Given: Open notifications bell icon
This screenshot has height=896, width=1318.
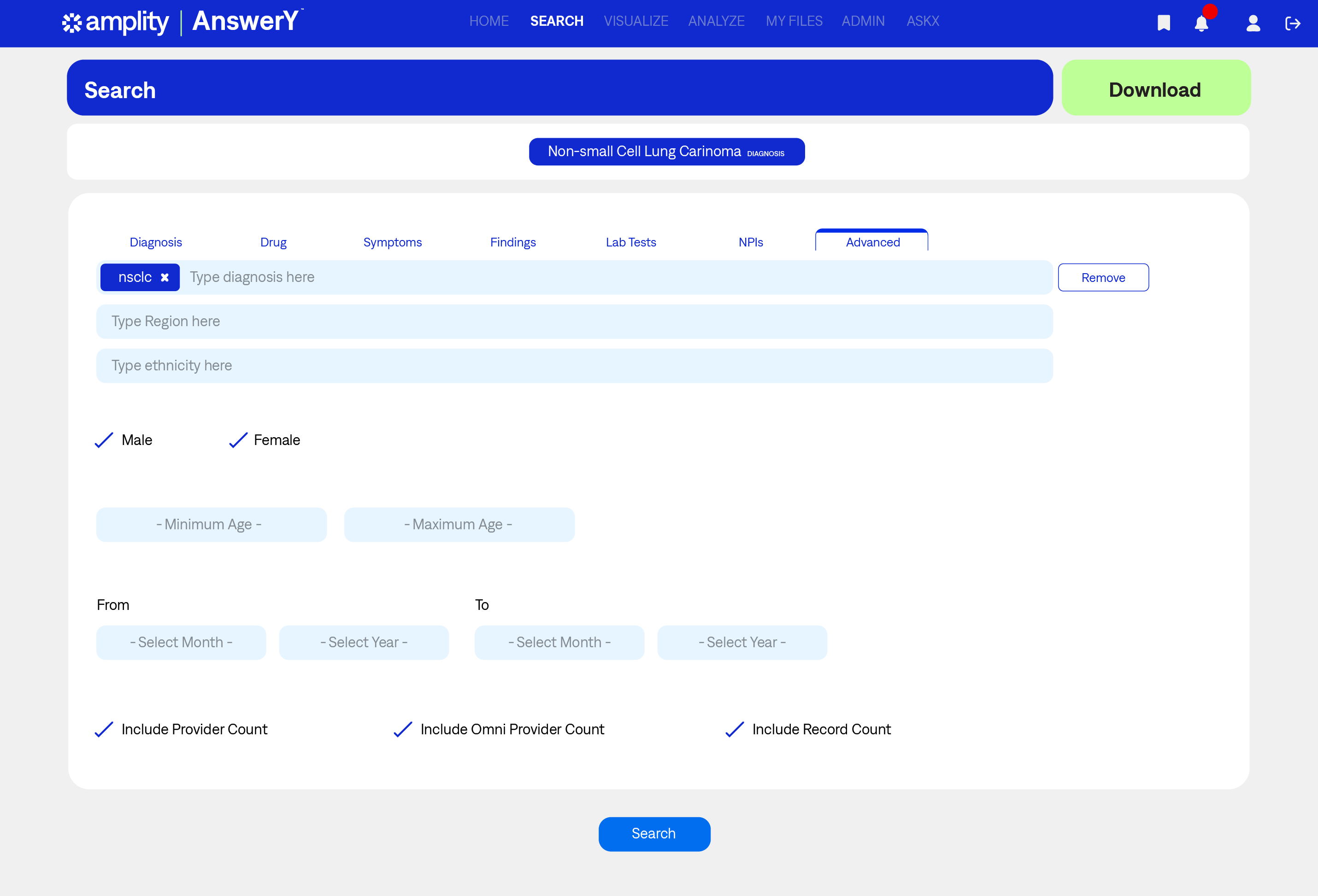Looking at the screenshot, I should [x=1201, y=23].
